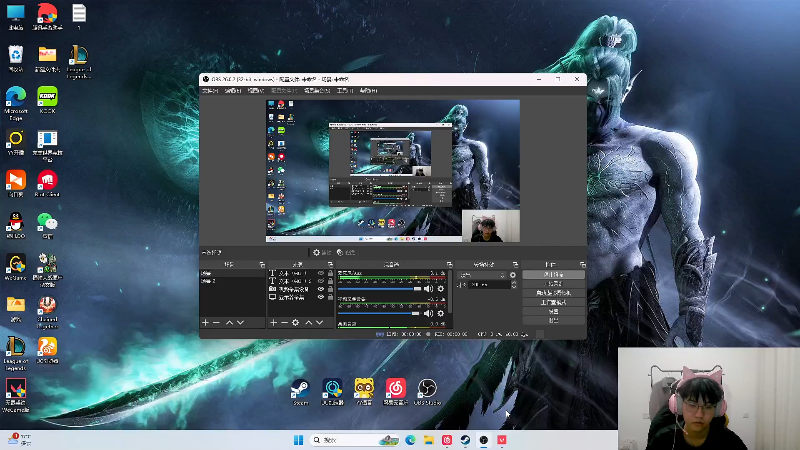800x450 pixels.
Task: Toggle visibility of the video capture device source
Action: [x=321, y=289]
